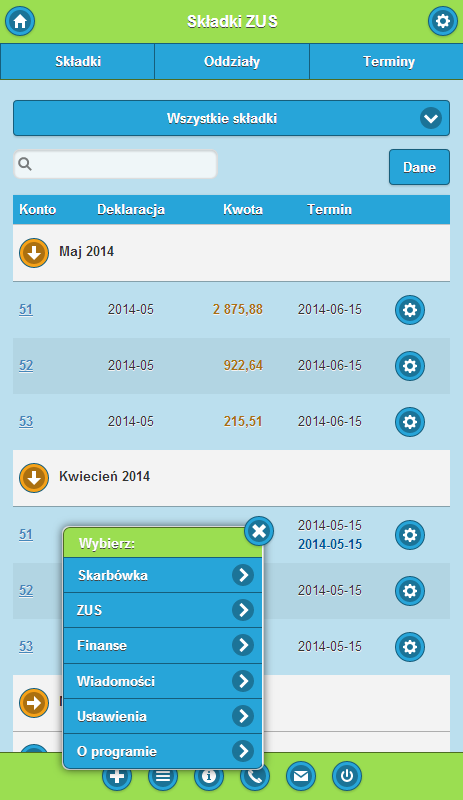Collapse the Maj 2014 group
The image size is (463, 800).
tap(34, 253)
